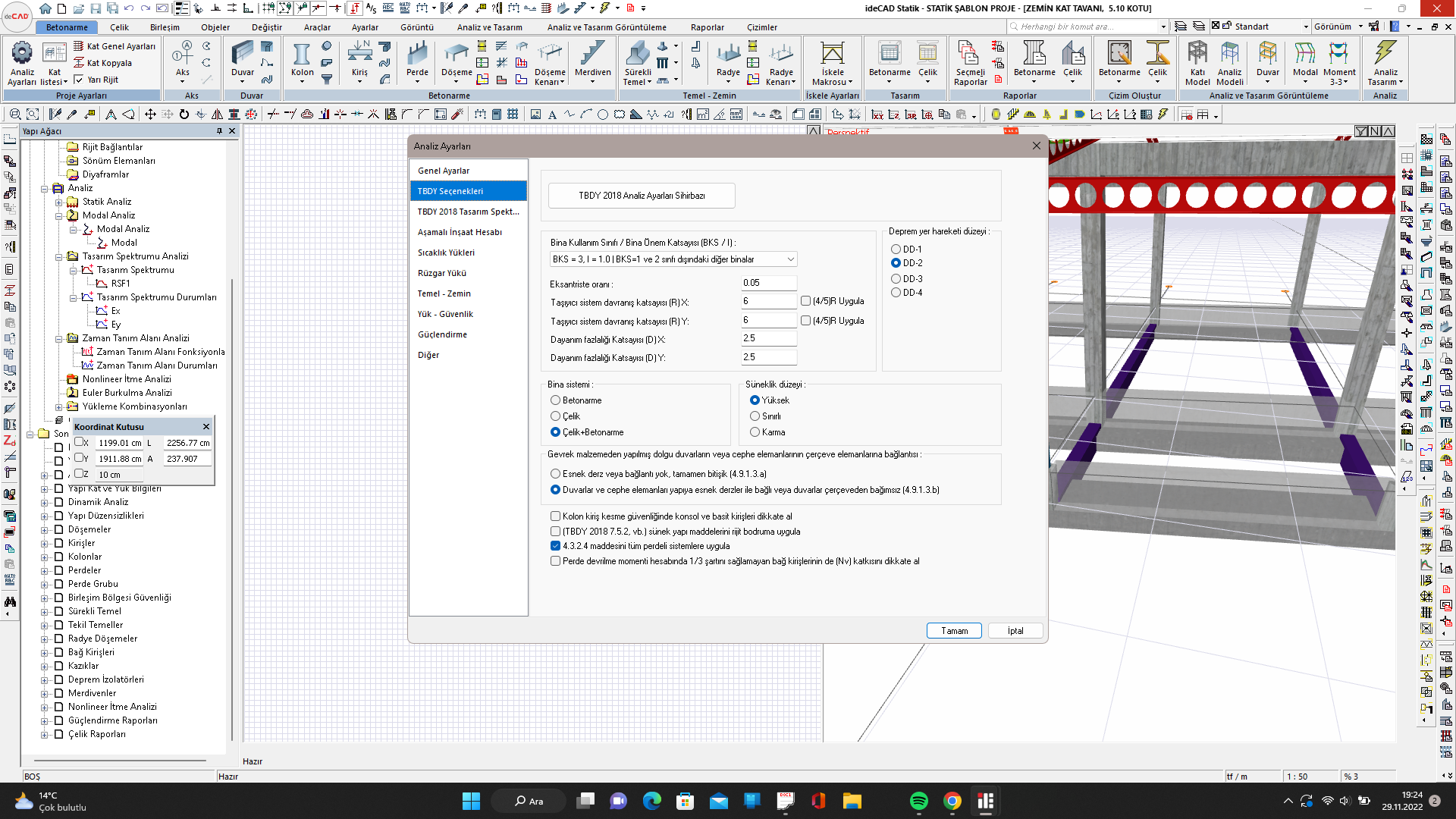
Task: Click Kat listesi icon
Action: (54, 62)
